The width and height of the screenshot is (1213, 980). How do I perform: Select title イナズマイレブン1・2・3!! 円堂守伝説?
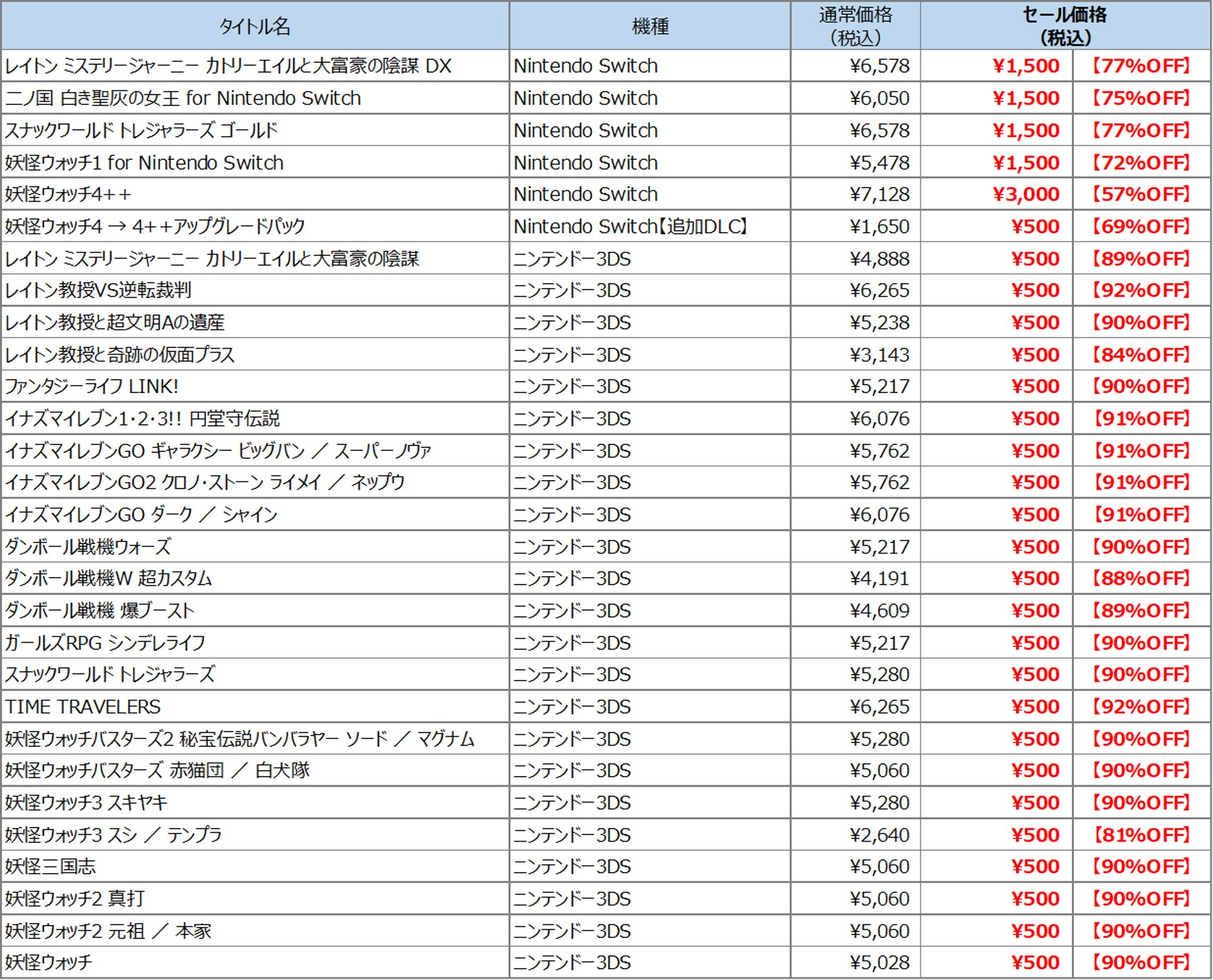coord(142,419)
